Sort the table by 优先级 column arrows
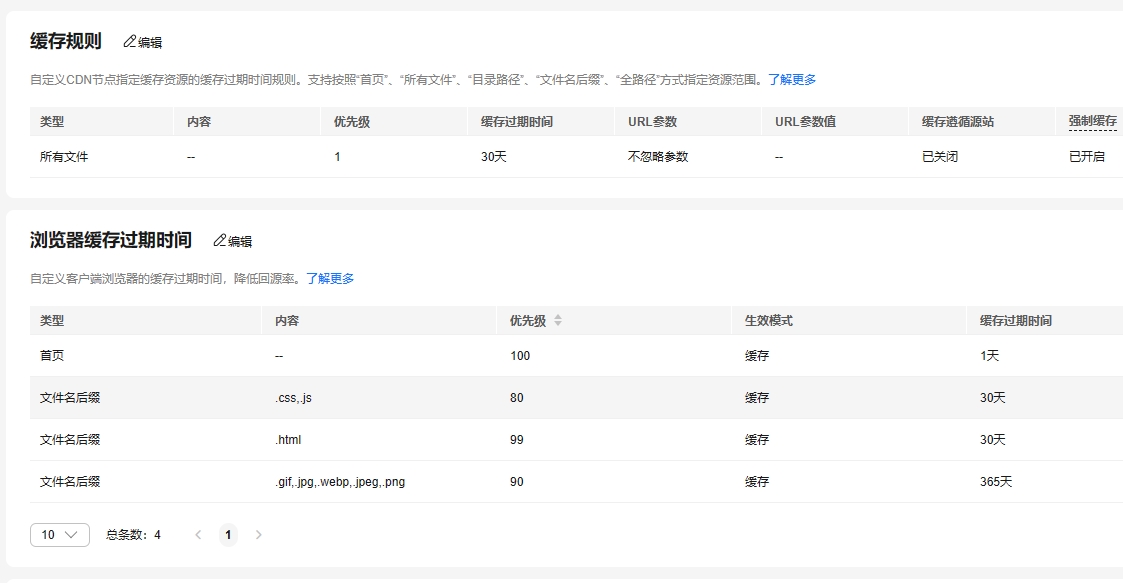1123x583 pixels. point(558,321)
